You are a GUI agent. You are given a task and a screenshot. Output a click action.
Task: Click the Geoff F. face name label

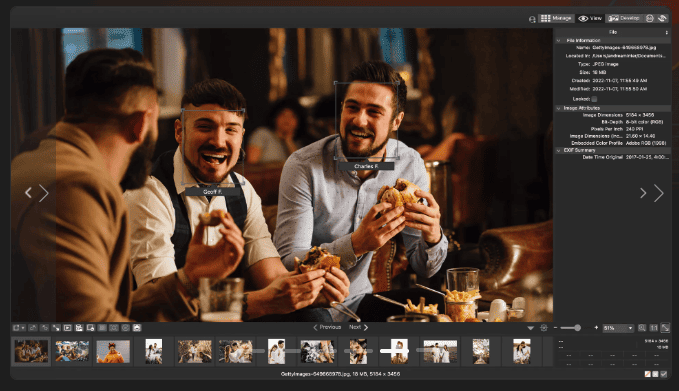pos(212,191)
